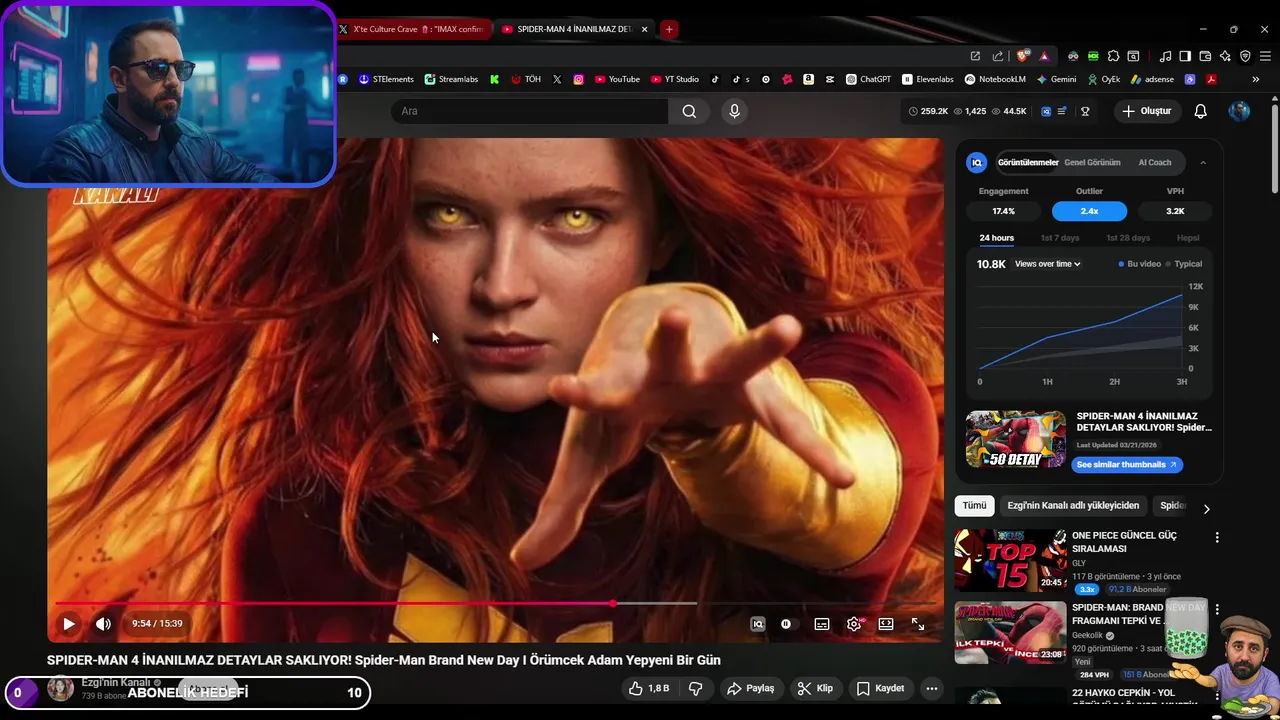The image size is (1280, 720).
Task: Open options for the ONE PIECE video
Action: (x=1217, y=538)
